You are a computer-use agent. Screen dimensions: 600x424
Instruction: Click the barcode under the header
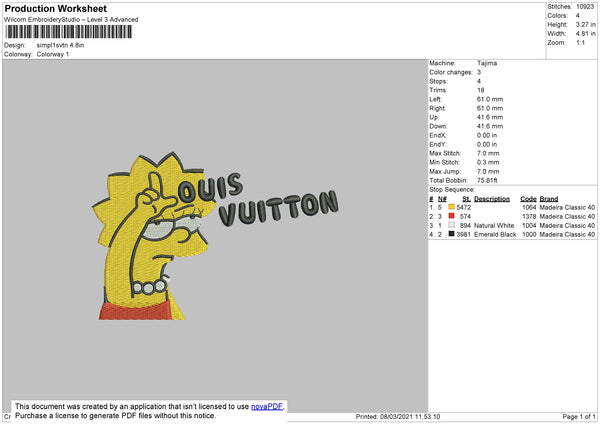(x=68, y=32)
